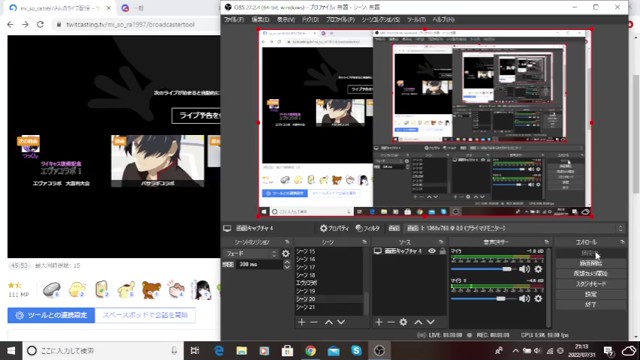Screen dimensions: 640x360
Task: Add a new scene with plus icon
Action: [x=302, y=322]
